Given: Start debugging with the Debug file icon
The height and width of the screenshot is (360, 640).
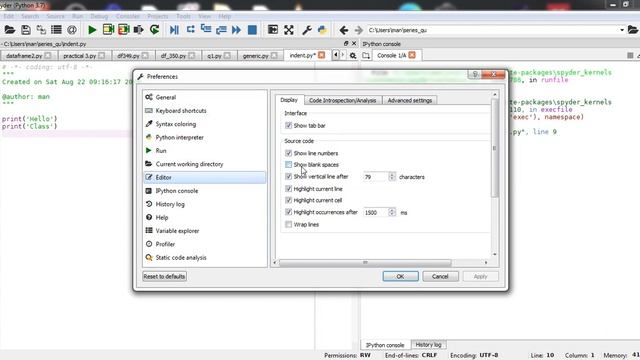Looking at the screenshot, I should [174, 30].
